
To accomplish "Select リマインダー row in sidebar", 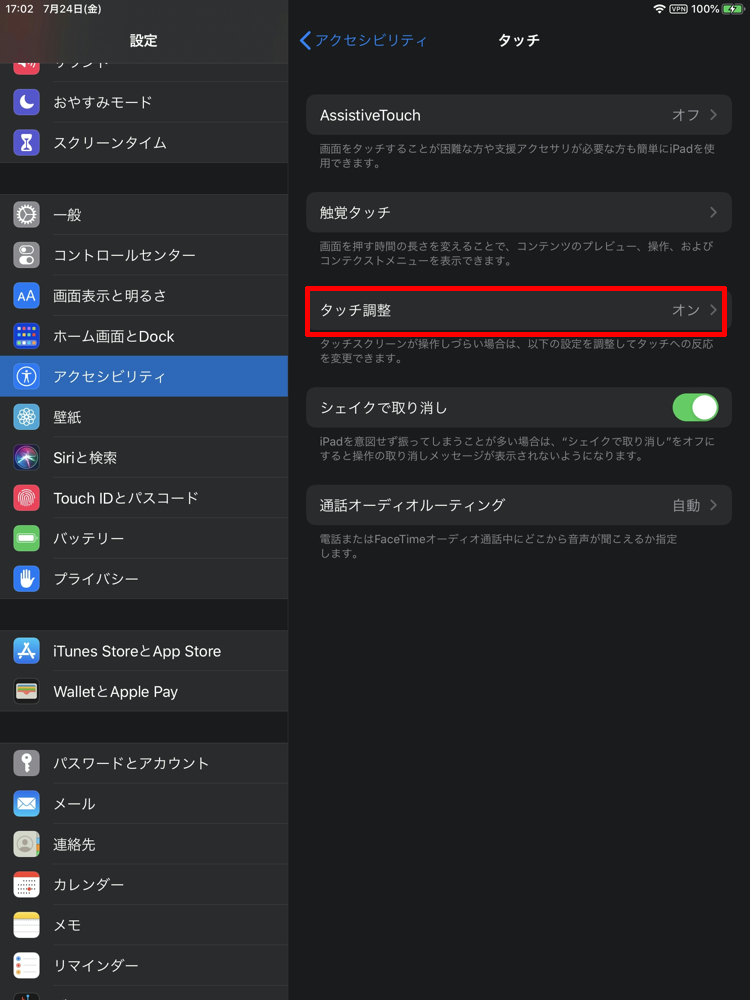I will [x=143, y=966].
